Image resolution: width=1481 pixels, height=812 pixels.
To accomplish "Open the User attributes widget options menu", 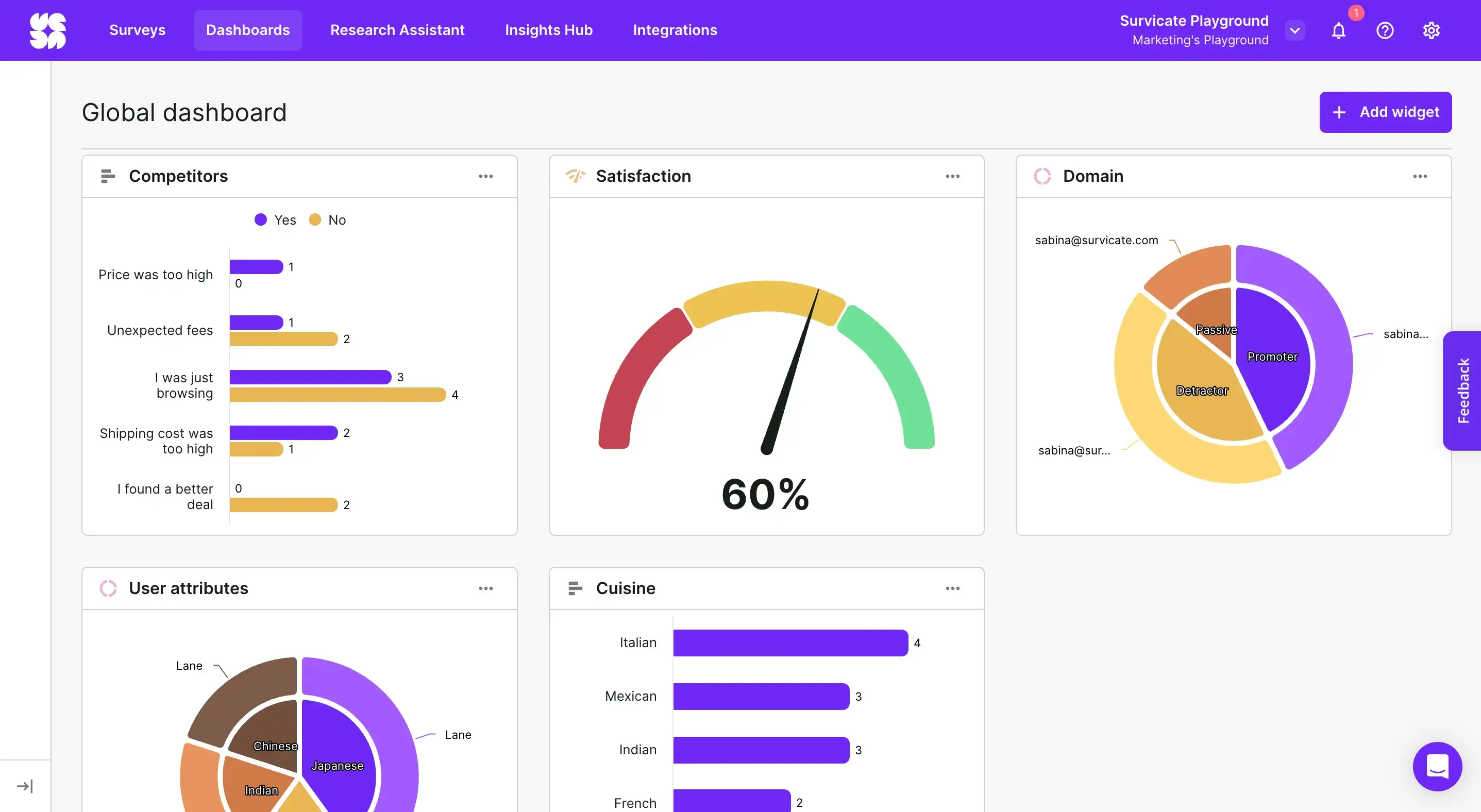I will (x=486, y=588).
